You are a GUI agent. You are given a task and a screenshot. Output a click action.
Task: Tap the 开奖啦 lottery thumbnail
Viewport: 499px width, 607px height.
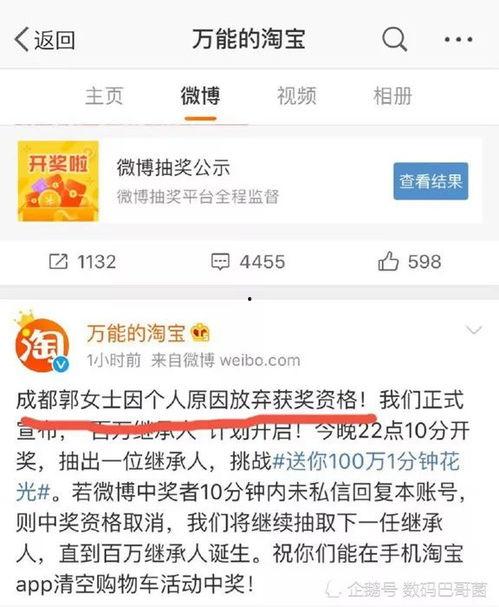tap(58, 181)
